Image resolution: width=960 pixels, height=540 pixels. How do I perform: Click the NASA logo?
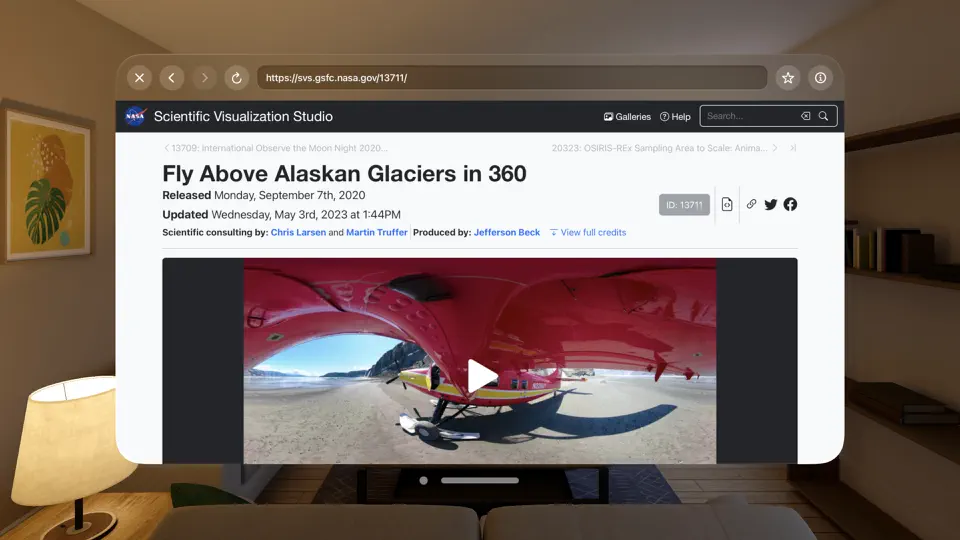(135, 116)
